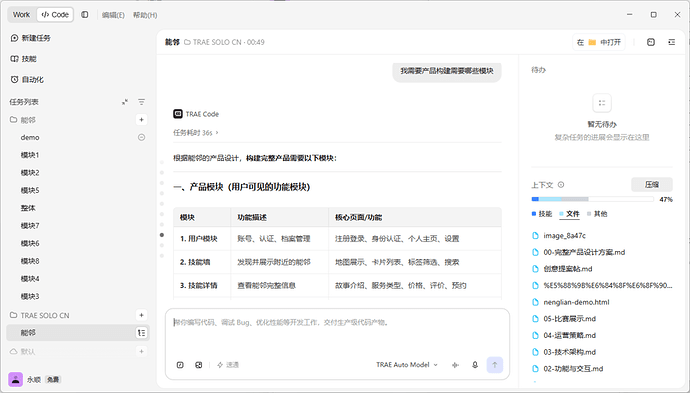
Task: Open the audio waveform icon in input bar
Action: coord(455,365)
